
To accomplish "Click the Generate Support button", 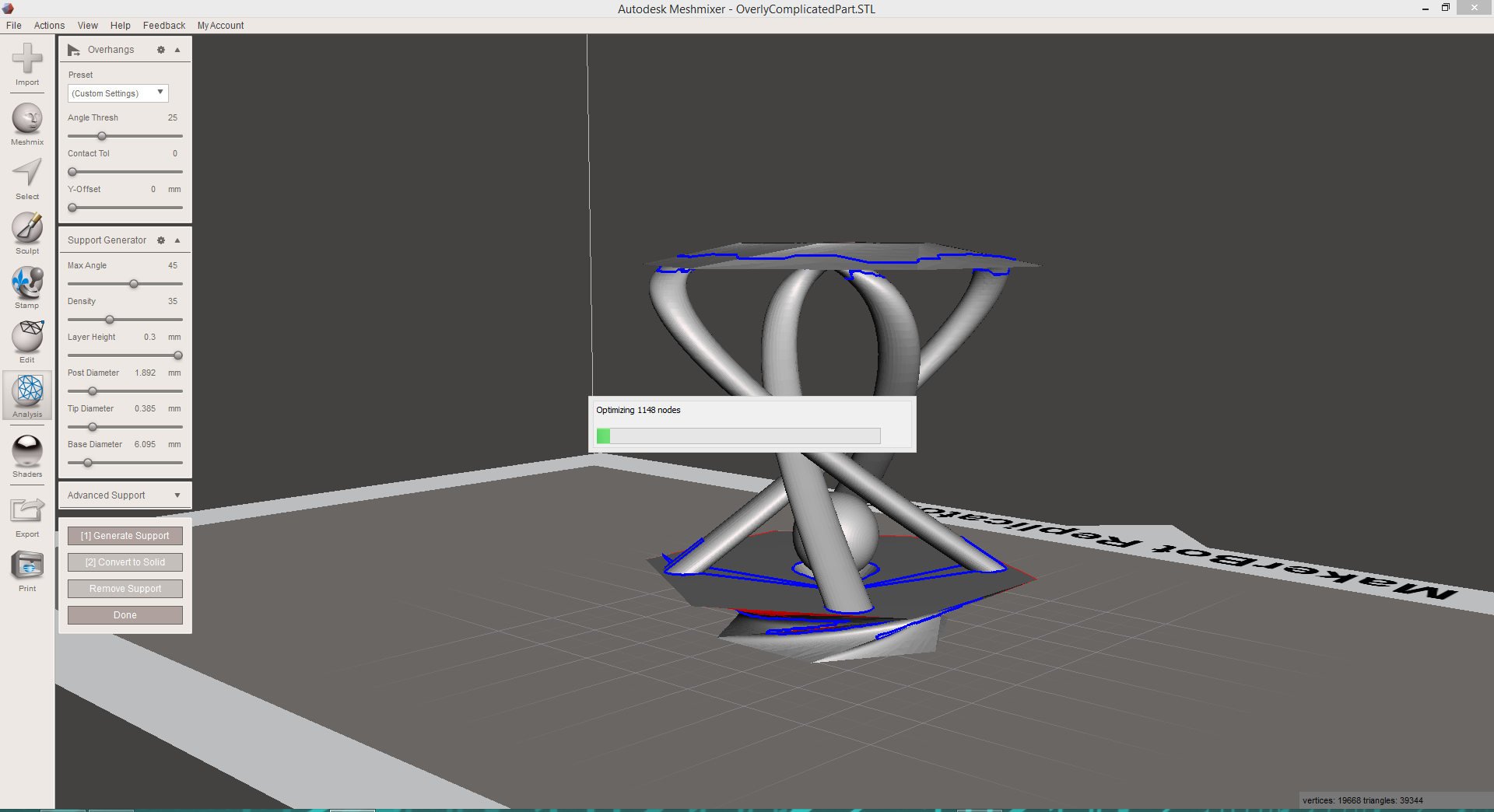I will coord(125,536).
